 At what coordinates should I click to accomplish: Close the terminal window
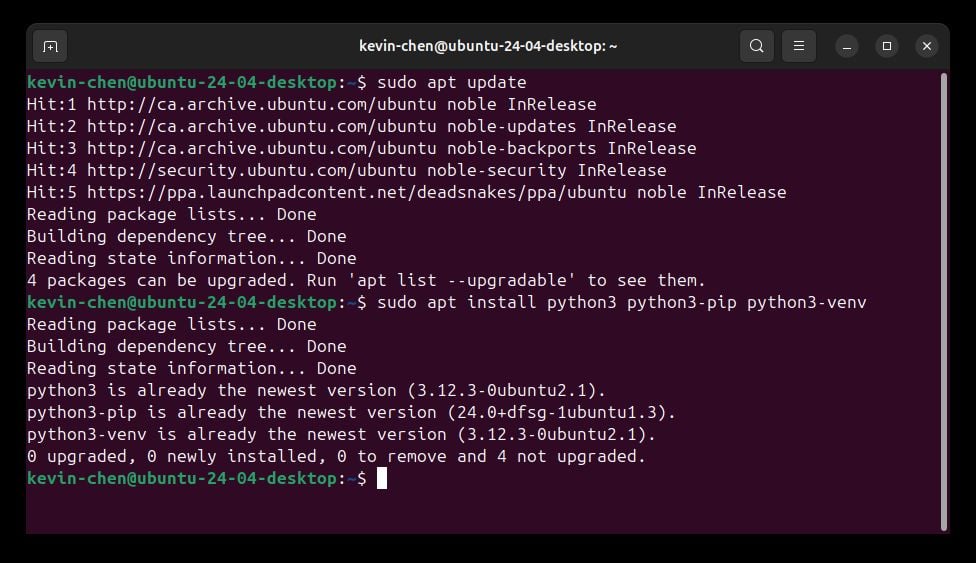point(927,46)
